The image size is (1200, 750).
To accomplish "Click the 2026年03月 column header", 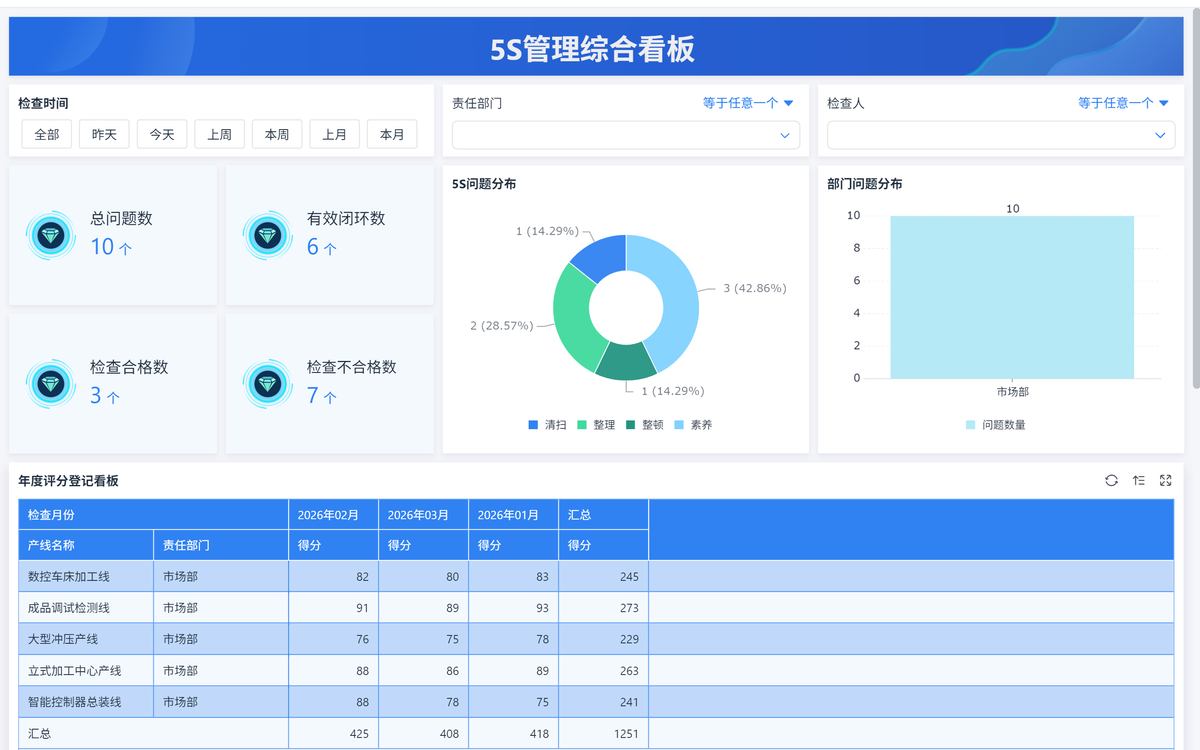I will (x=423, y=515).
